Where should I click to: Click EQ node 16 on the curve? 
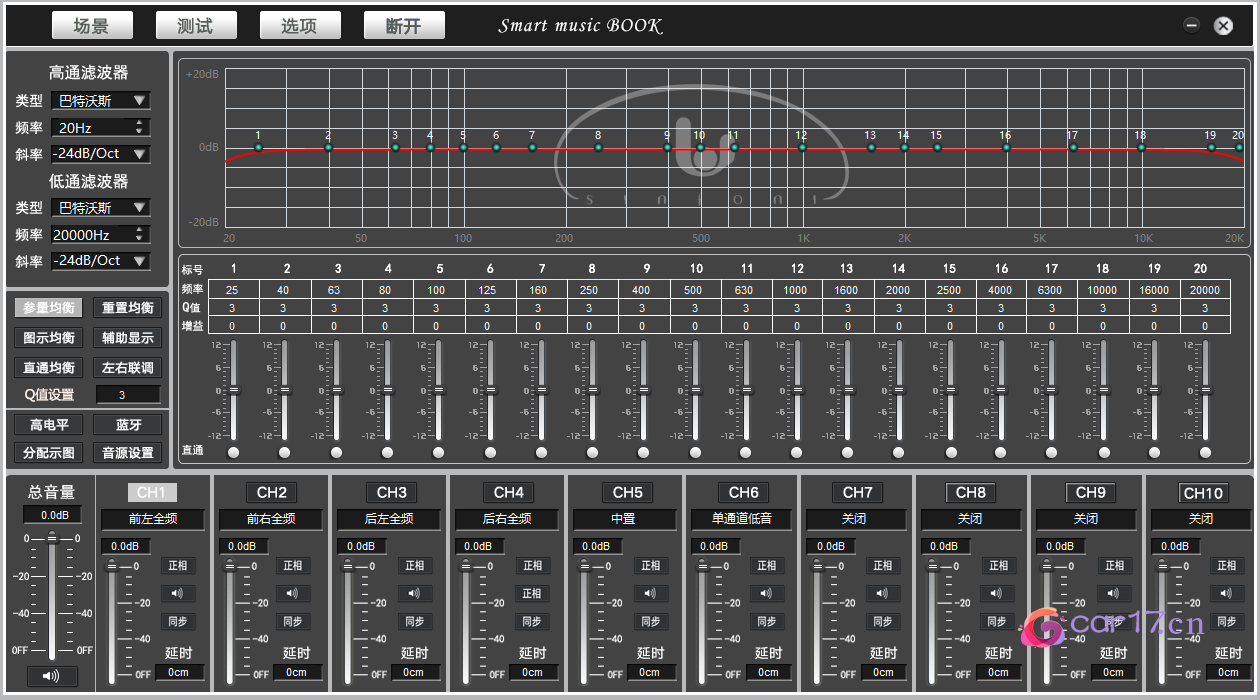click(1006, 148)
